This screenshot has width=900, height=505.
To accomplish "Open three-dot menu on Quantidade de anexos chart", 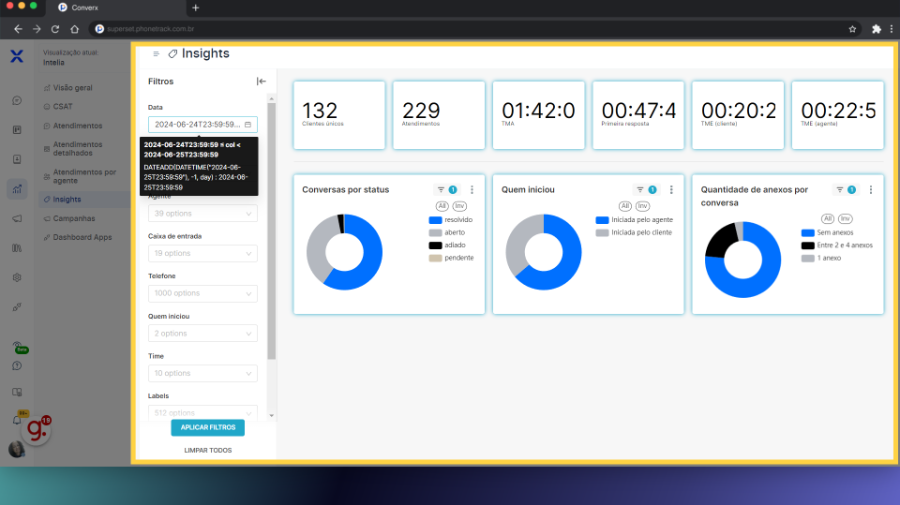I will [871, 189].
